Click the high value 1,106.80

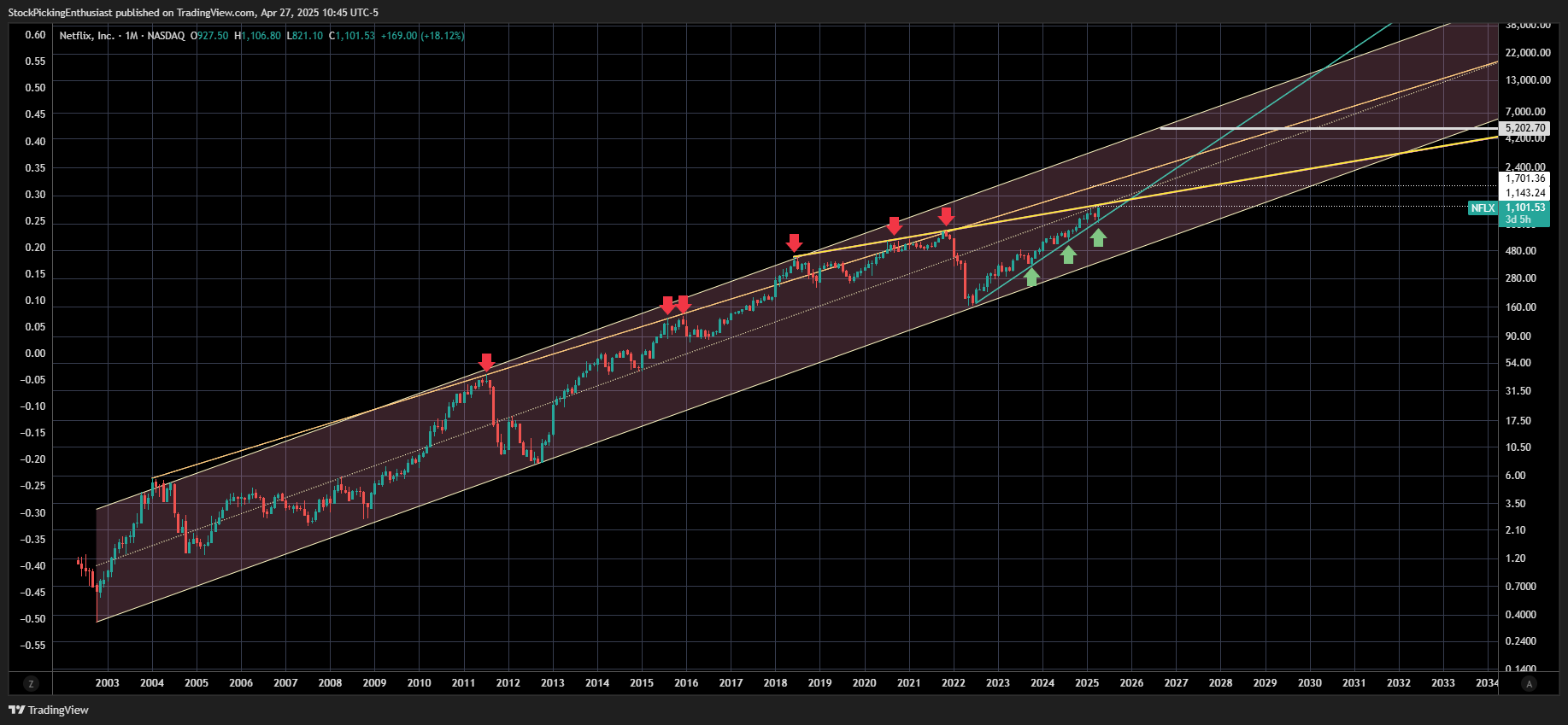[261, 36]
